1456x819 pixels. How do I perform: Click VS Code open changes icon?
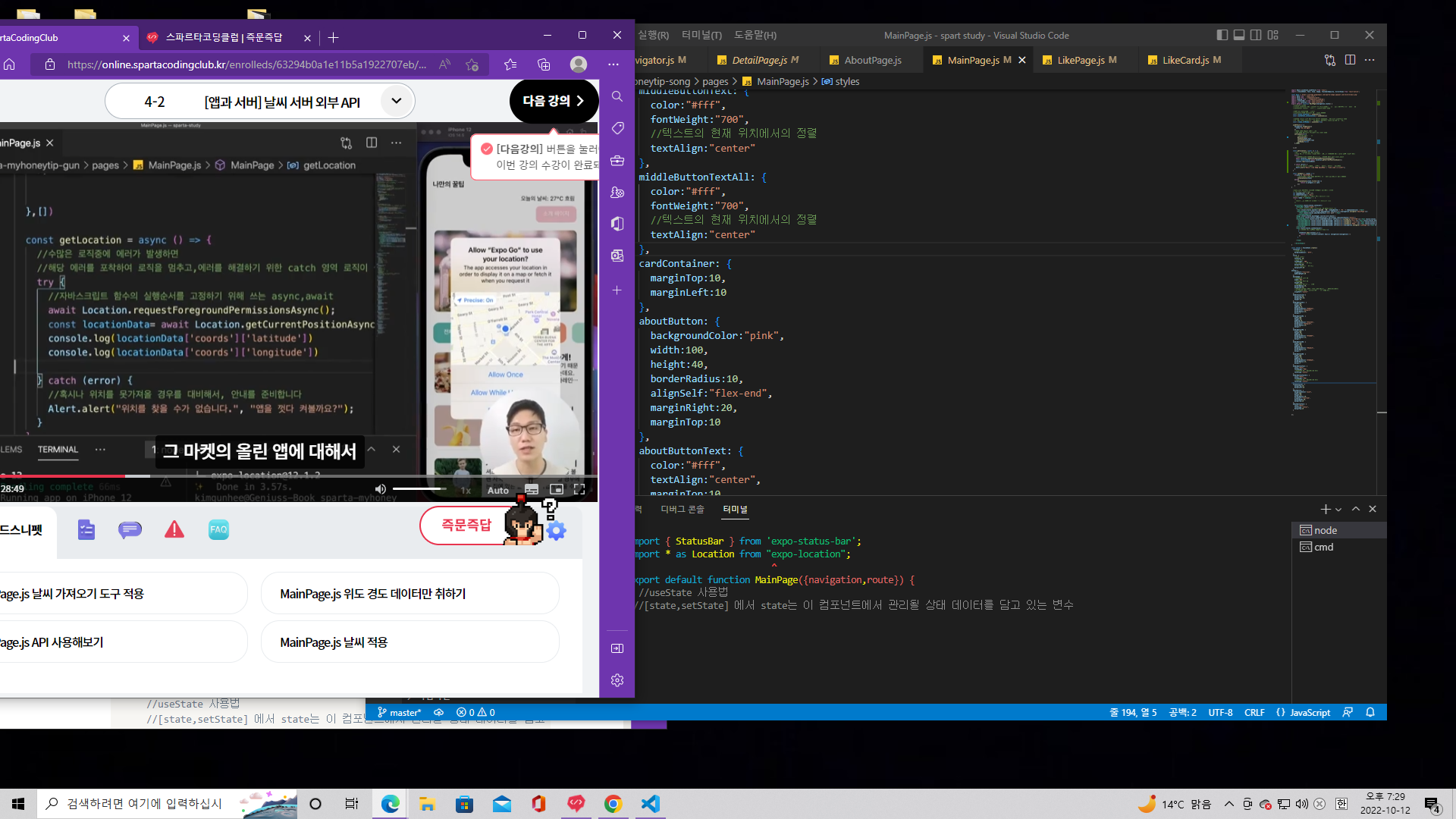click(x=1330, y=60)
